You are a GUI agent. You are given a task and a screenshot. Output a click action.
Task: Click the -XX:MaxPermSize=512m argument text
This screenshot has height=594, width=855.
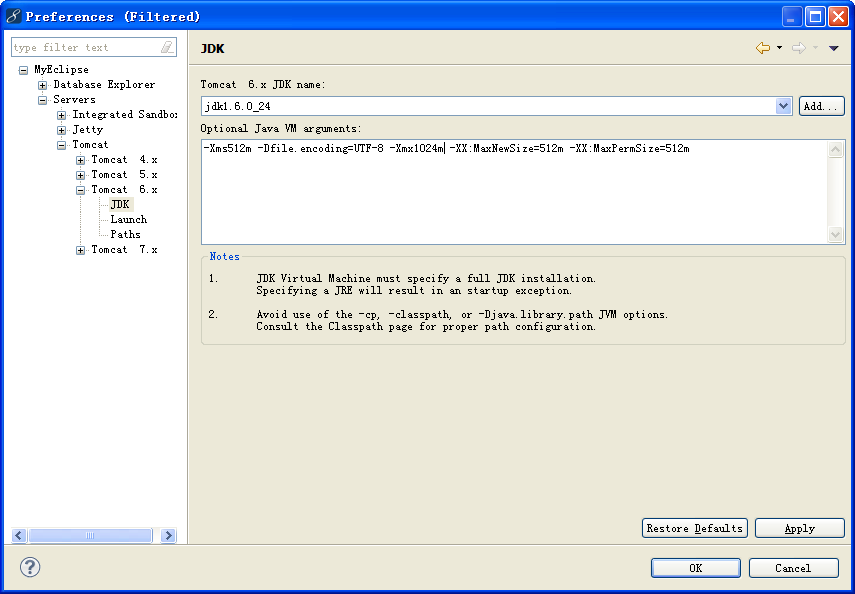coord(629,148)
